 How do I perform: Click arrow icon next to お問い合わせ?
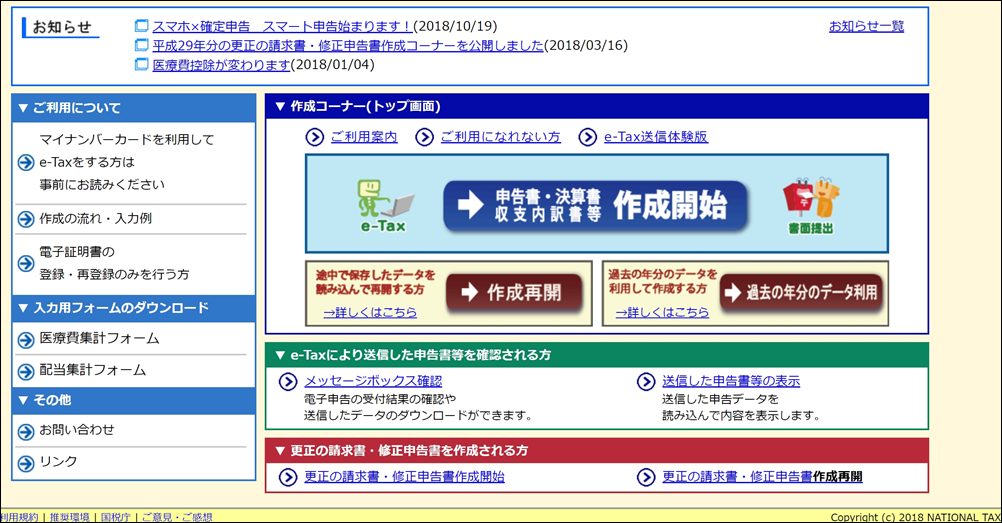[26, 431]
